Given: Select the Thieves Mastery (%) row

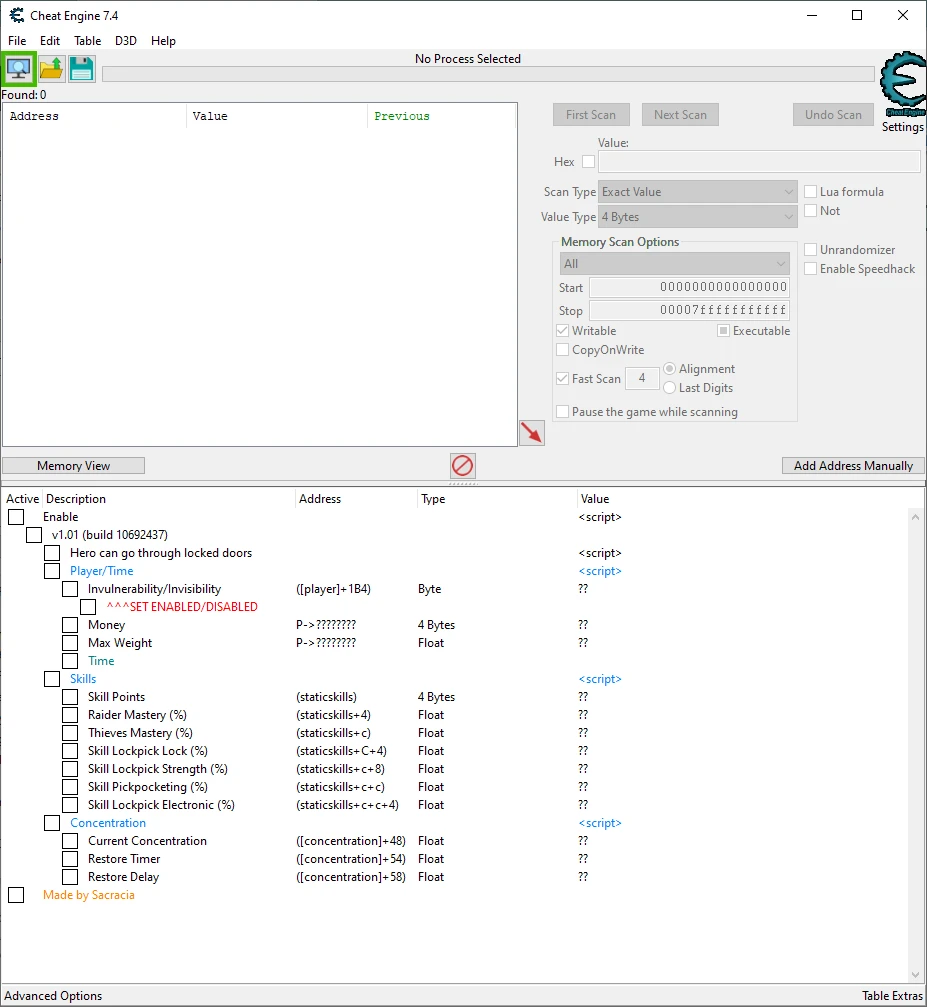Looking at the screenshot, I should coord(455,733).
